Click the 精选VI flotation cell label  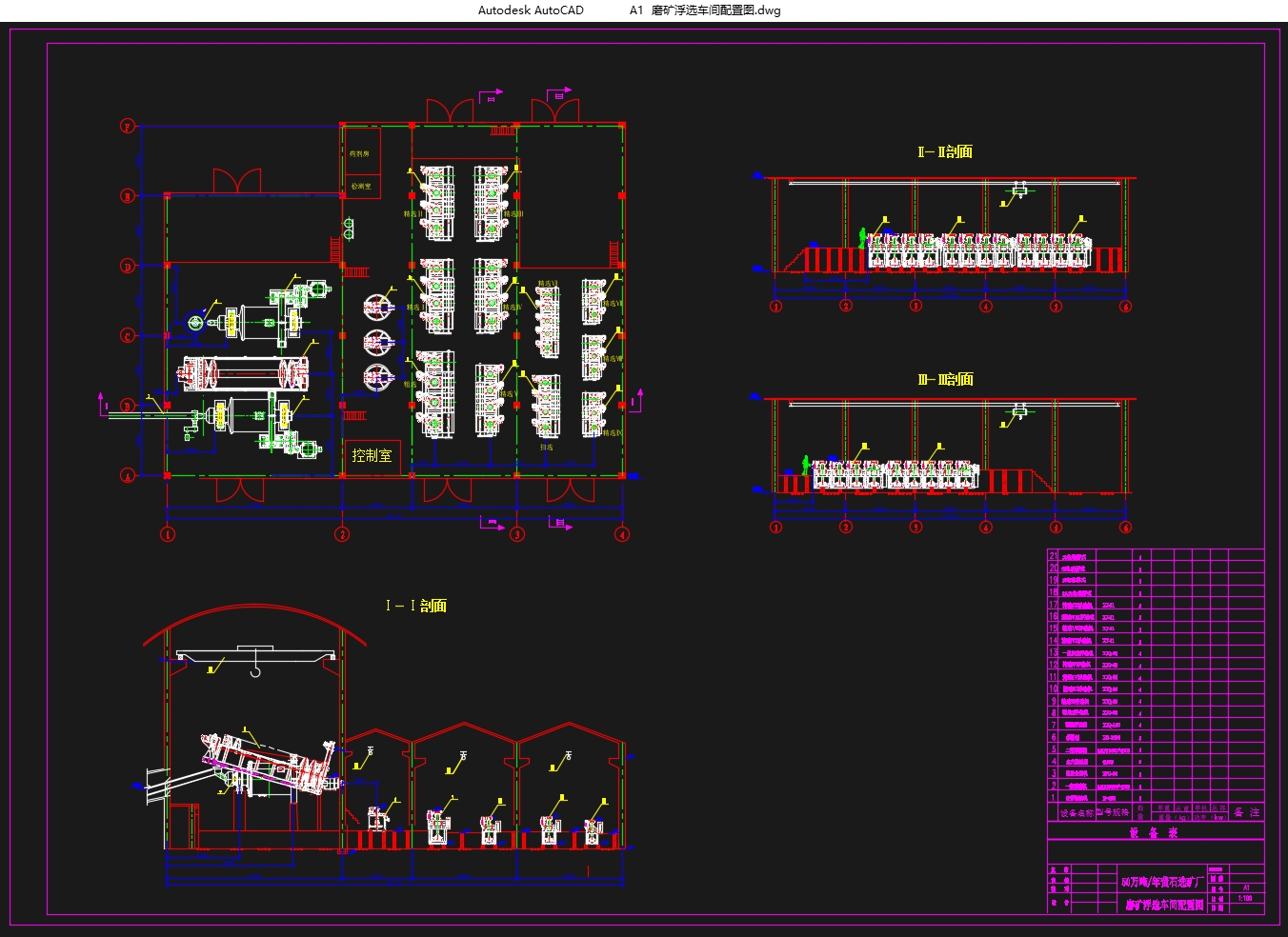pyautogui.click(x=548, y=283)
